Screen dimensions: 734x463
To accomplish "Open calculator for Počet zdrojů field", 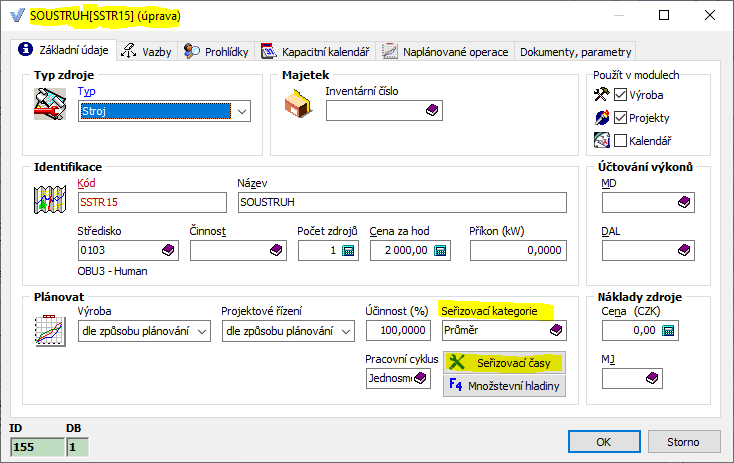I will (348, 251).
